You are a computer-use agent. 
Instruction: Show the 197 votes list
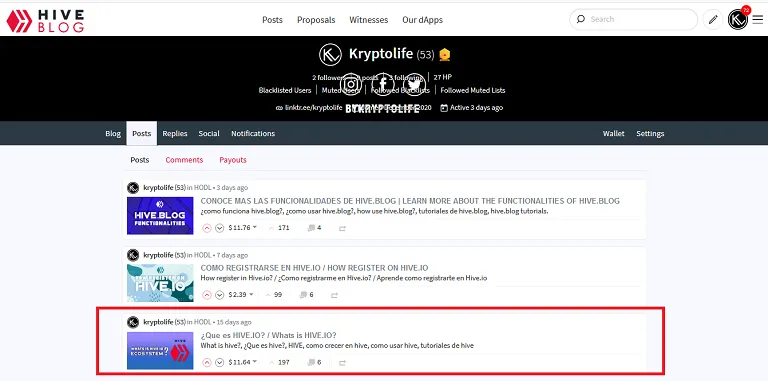coord(279,362)
